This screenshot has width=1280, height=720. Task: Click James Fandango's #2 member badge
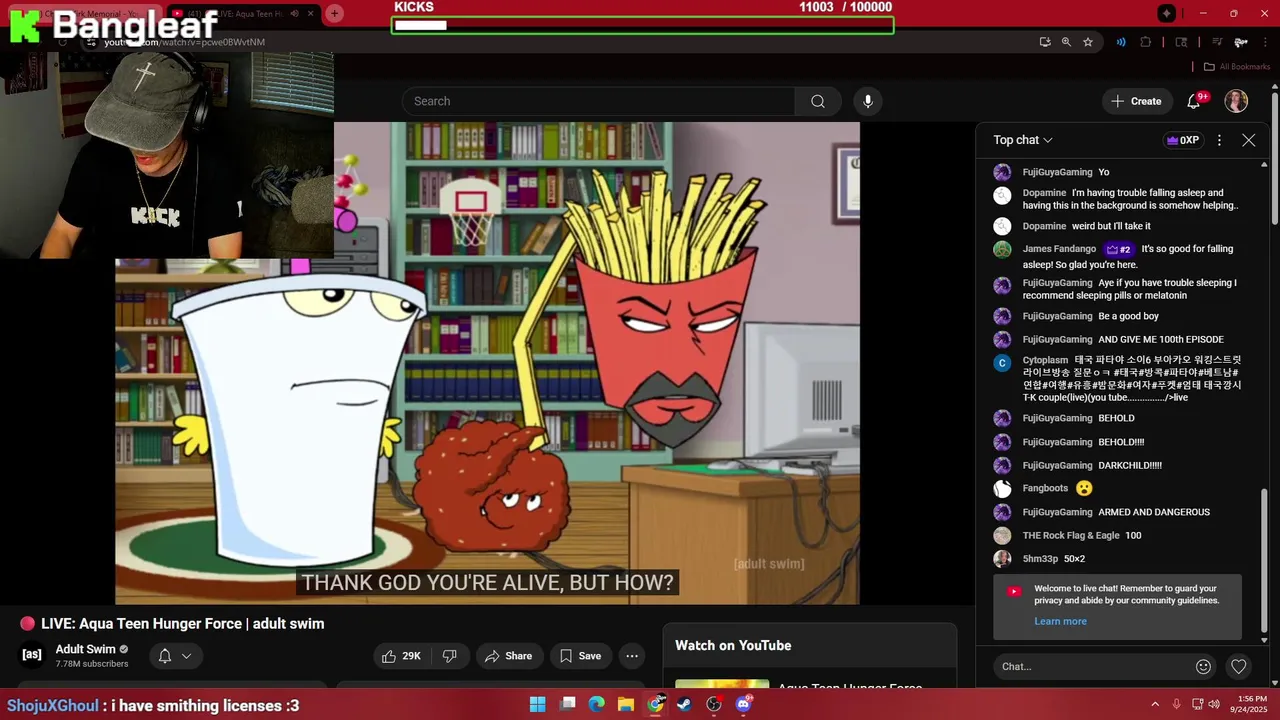point(1119,249)
